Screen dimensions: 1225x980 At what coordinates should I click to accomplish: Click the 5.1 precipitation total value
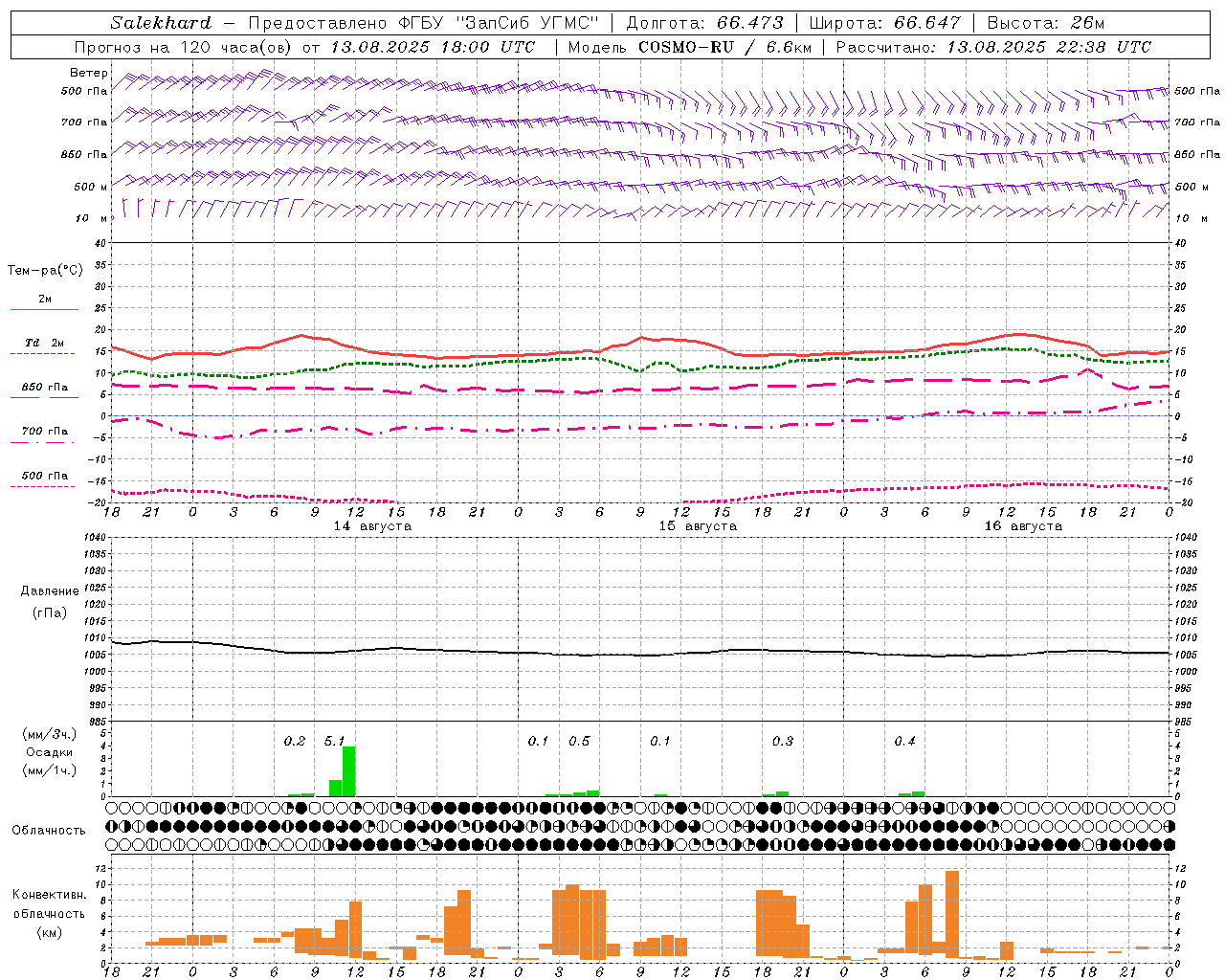[334, 742]
